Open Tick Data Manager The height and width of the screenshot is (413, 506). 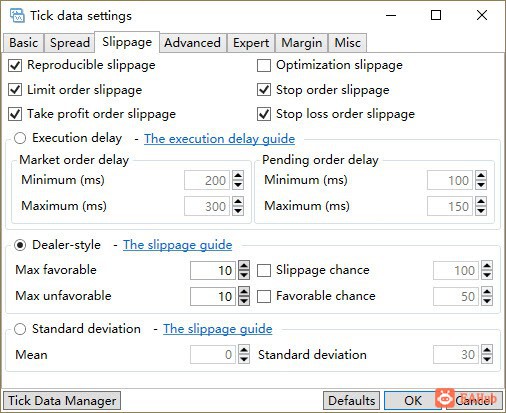(x=62, y=401)
